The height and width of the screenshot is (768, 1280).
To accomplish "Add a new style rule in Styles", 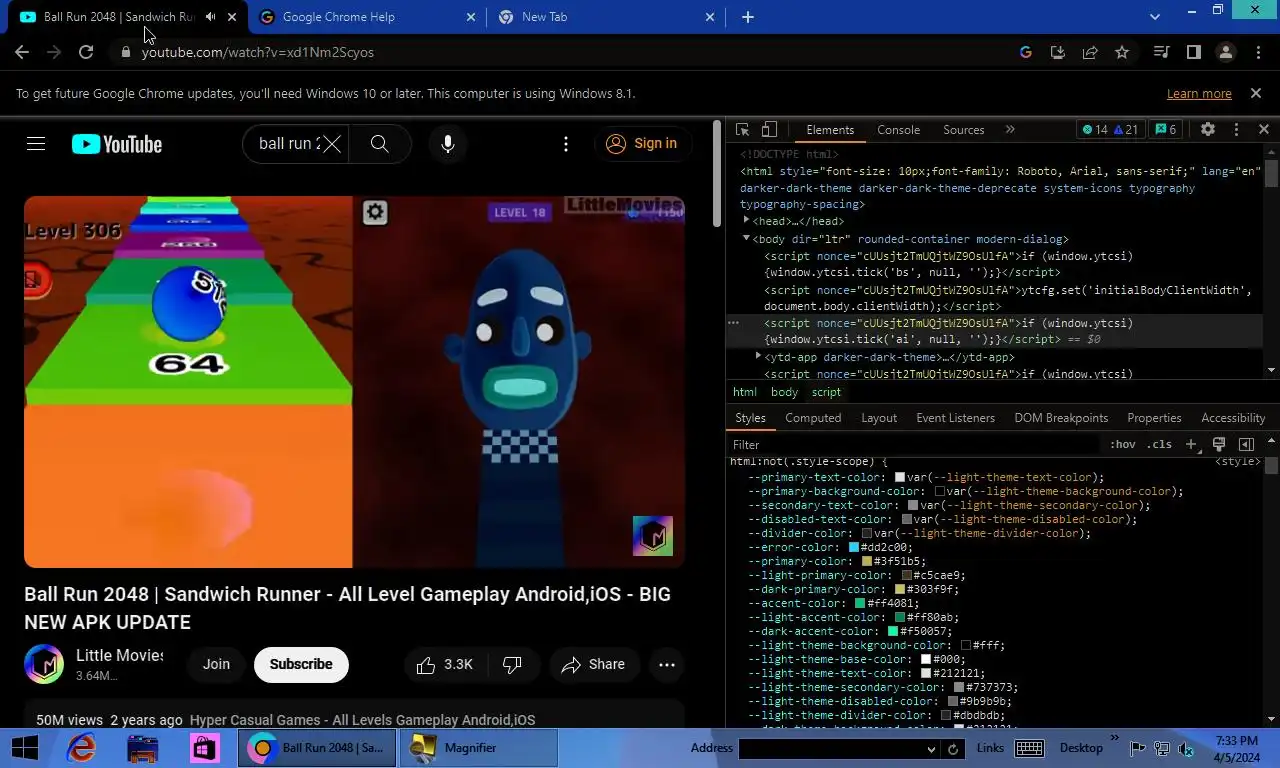I will tap(1191, 444).
